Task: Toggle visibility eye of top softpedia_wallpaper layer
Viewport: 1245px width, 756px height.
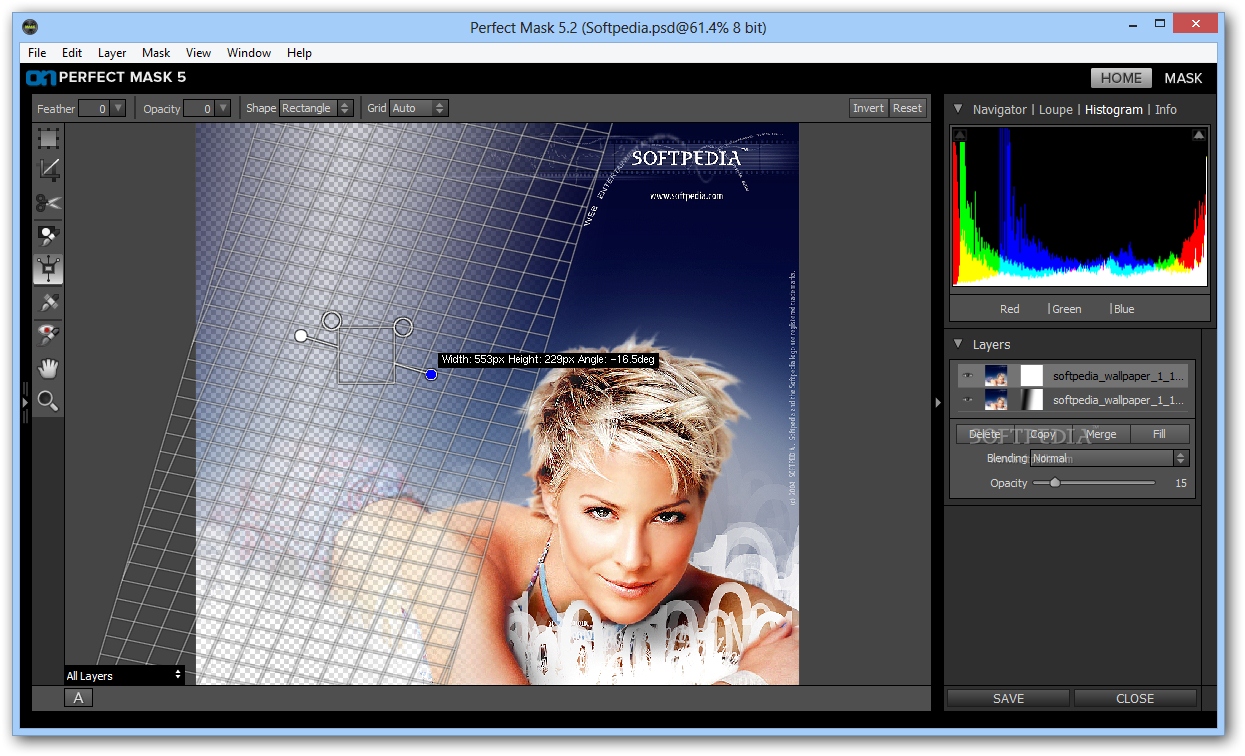Action: pos(967,376)
